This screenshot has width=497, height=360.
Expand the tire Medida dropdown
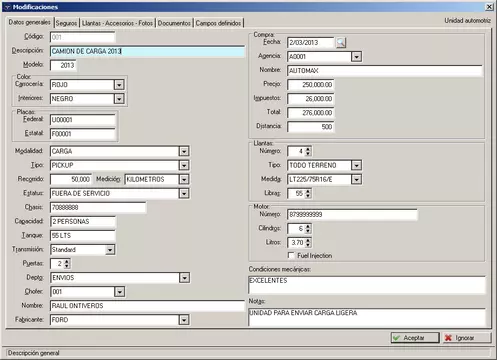(x=356, y=179)
